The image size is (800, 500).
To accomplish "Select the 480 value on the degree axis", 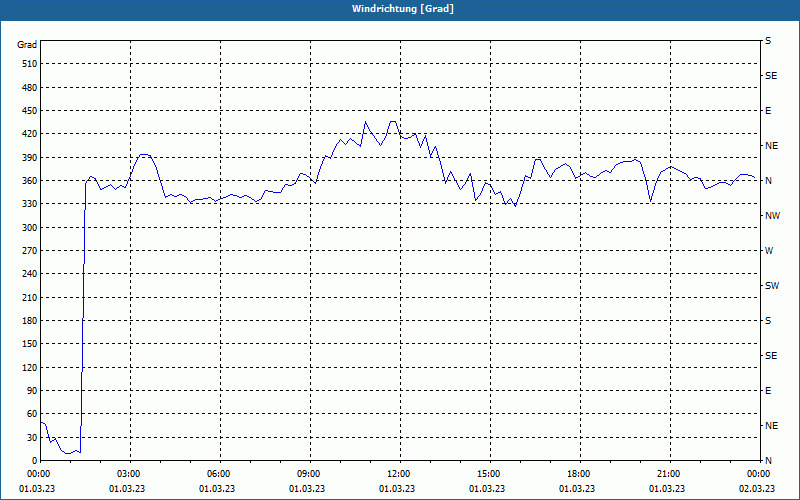I will [x=30, y=88].
